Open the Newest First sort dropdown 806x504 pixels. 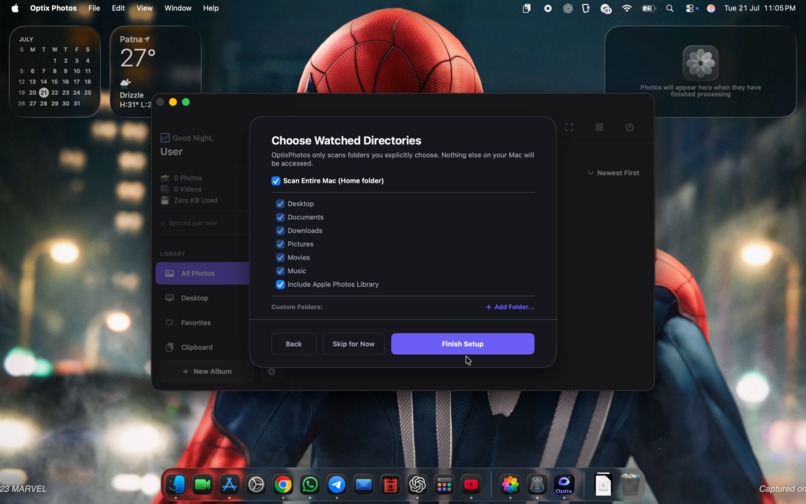[613, 173]
